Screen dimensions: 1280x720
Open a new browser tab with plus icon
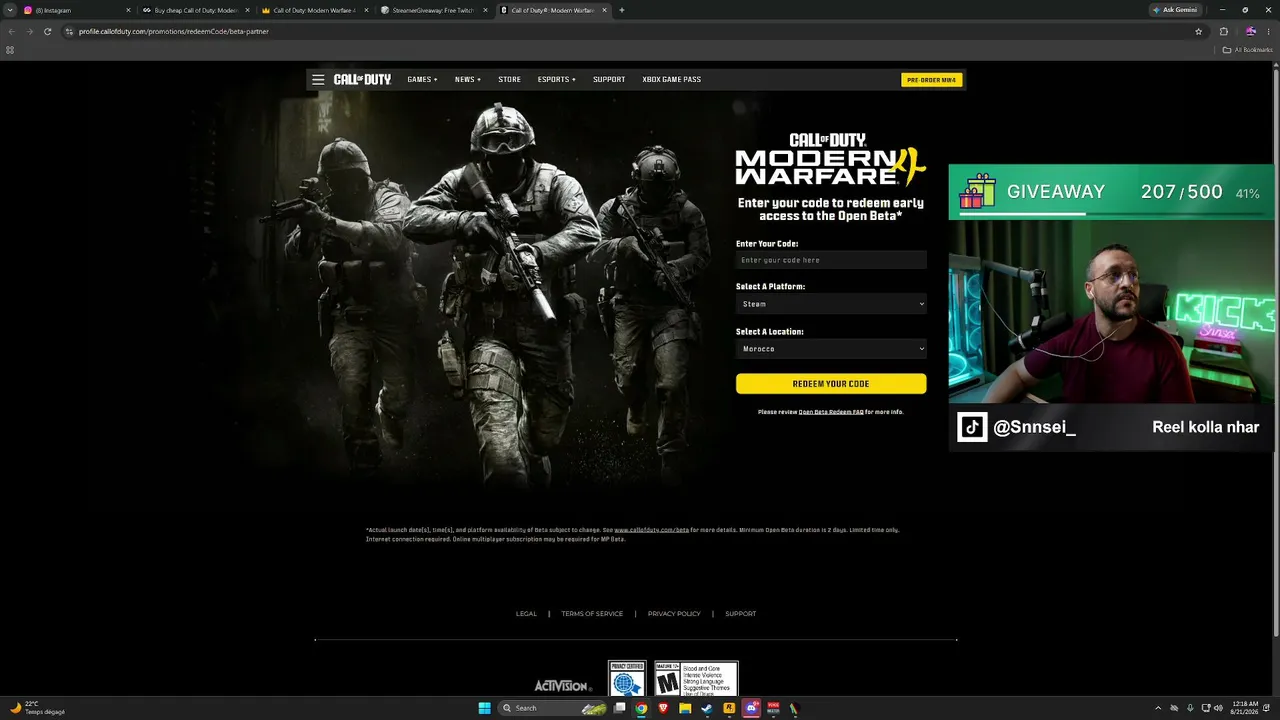point(622,10)
